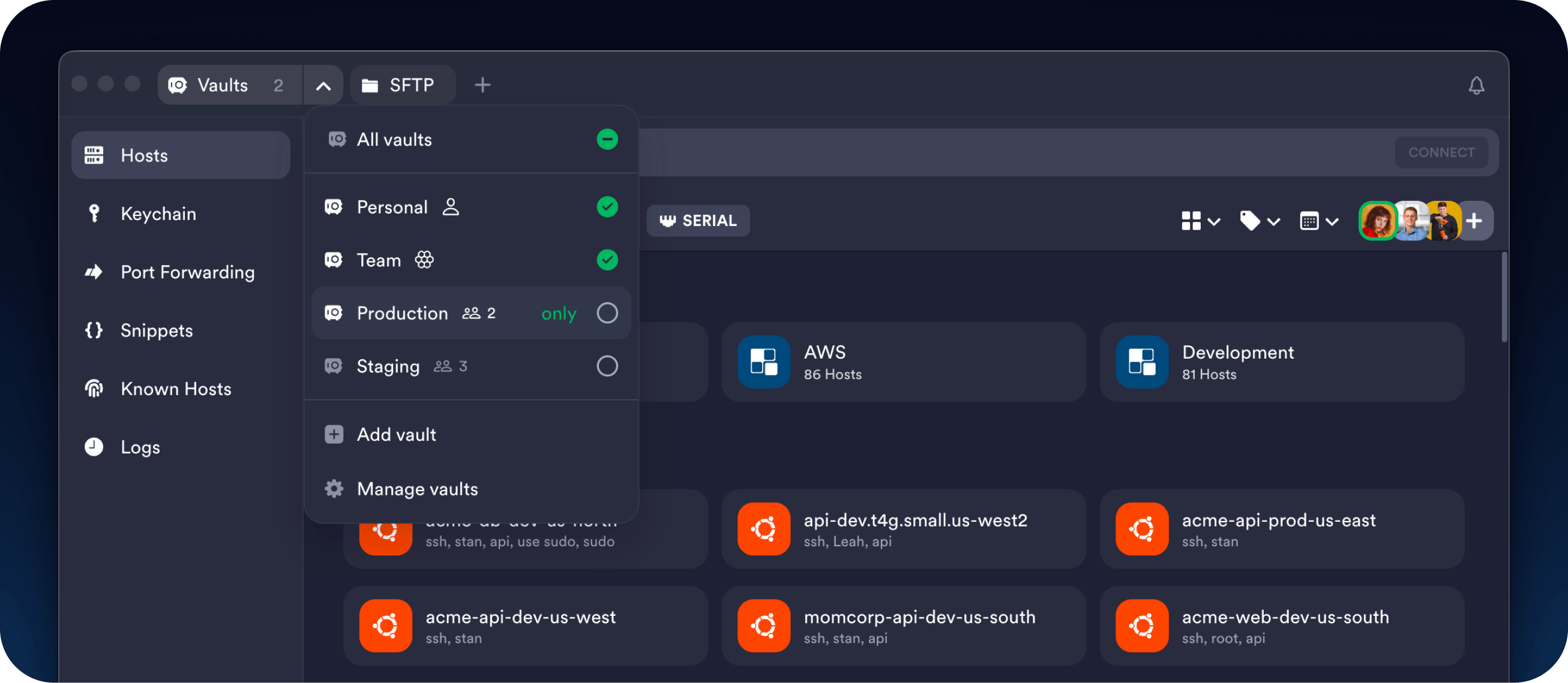Expand the grid view layout dropdown

click(x=1200, y=221)
